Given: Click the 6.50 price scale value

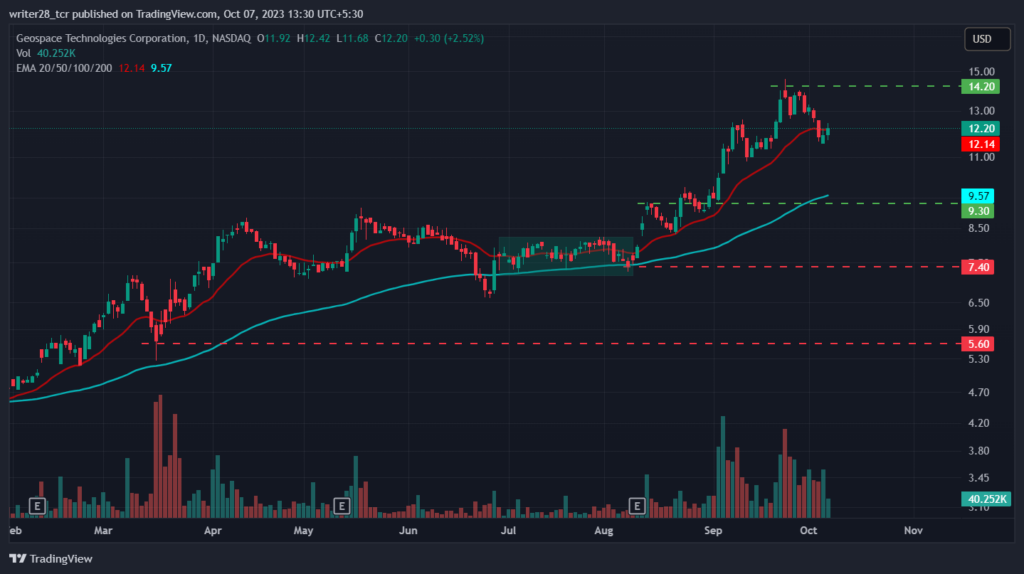Looking at the screenshot, I should click(x=978, y=303).
